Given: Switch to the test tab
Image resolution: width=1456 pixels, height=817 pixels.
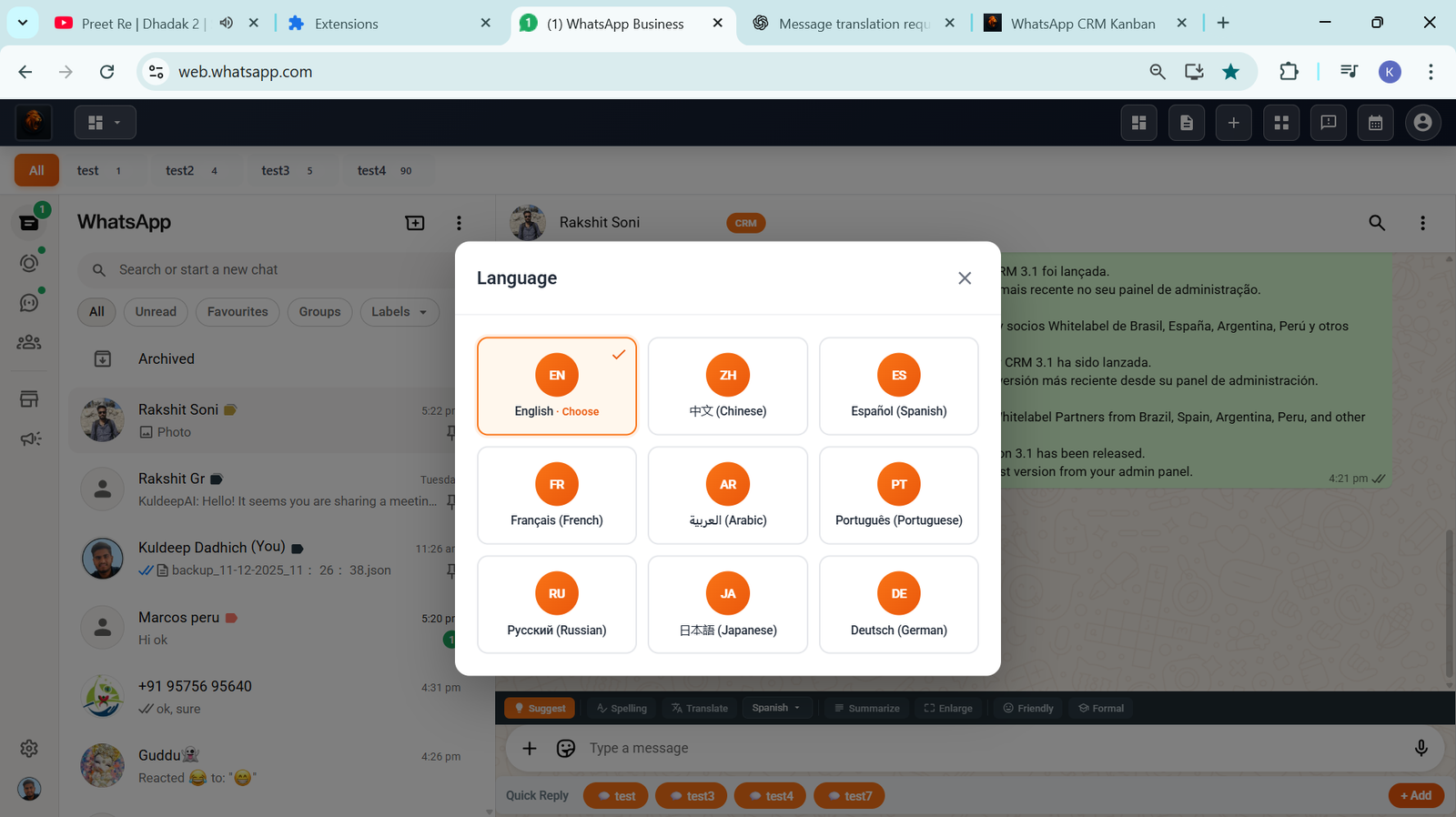Looking at the screenshot, I should [98, 170].
